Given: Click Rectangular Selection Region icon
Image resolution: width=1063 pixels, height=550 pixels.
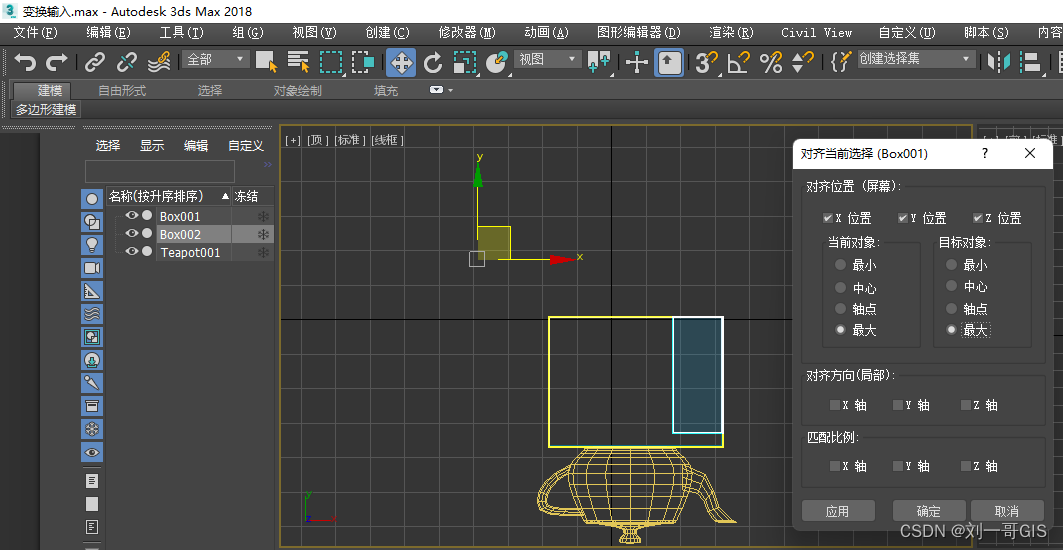Looking at the screenshot, I should [x=331, y=62].
